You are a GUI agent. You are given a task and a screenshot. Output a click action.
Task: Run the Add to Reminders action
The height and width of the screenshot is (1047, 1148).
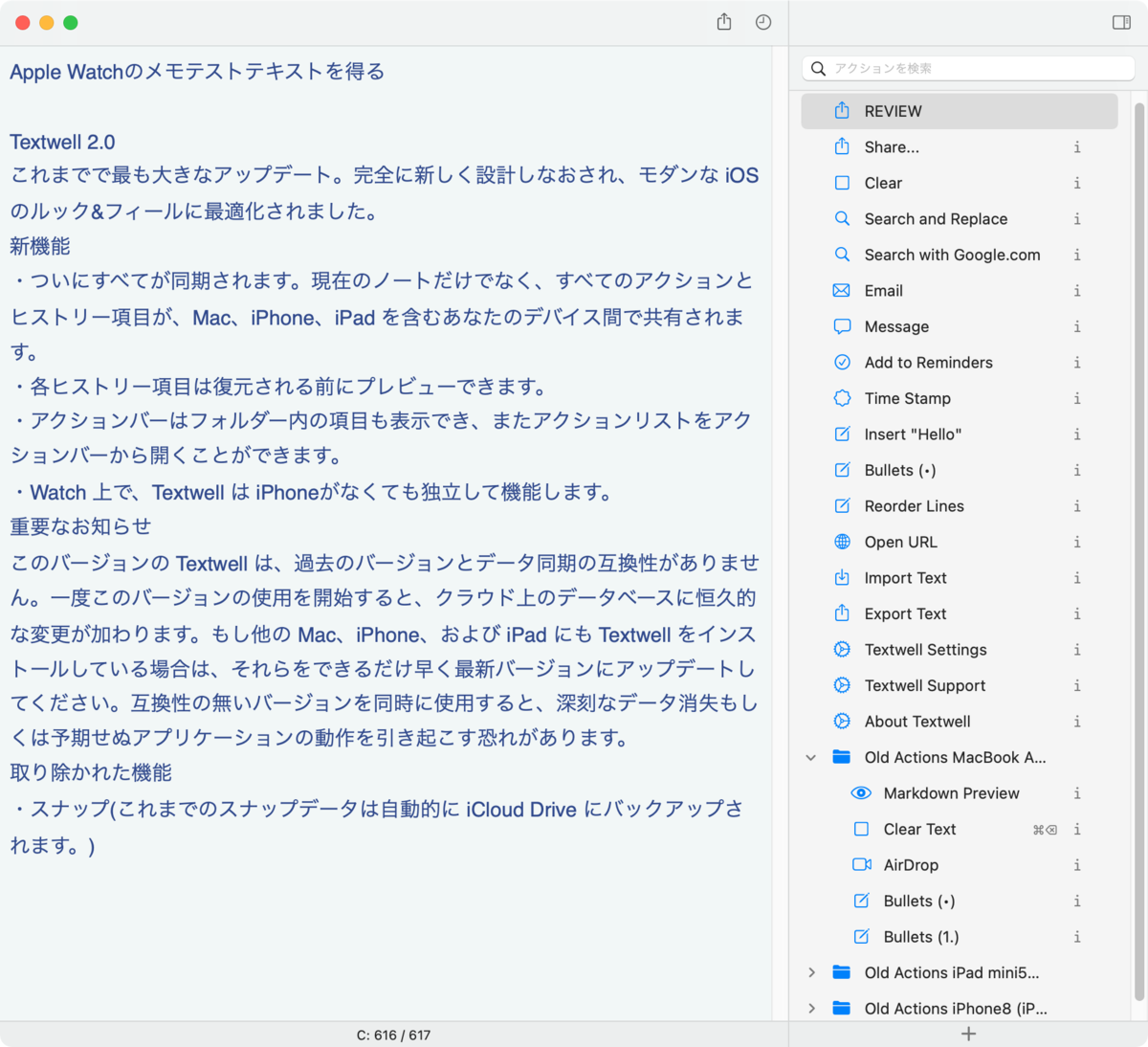(x=960, y=362)
